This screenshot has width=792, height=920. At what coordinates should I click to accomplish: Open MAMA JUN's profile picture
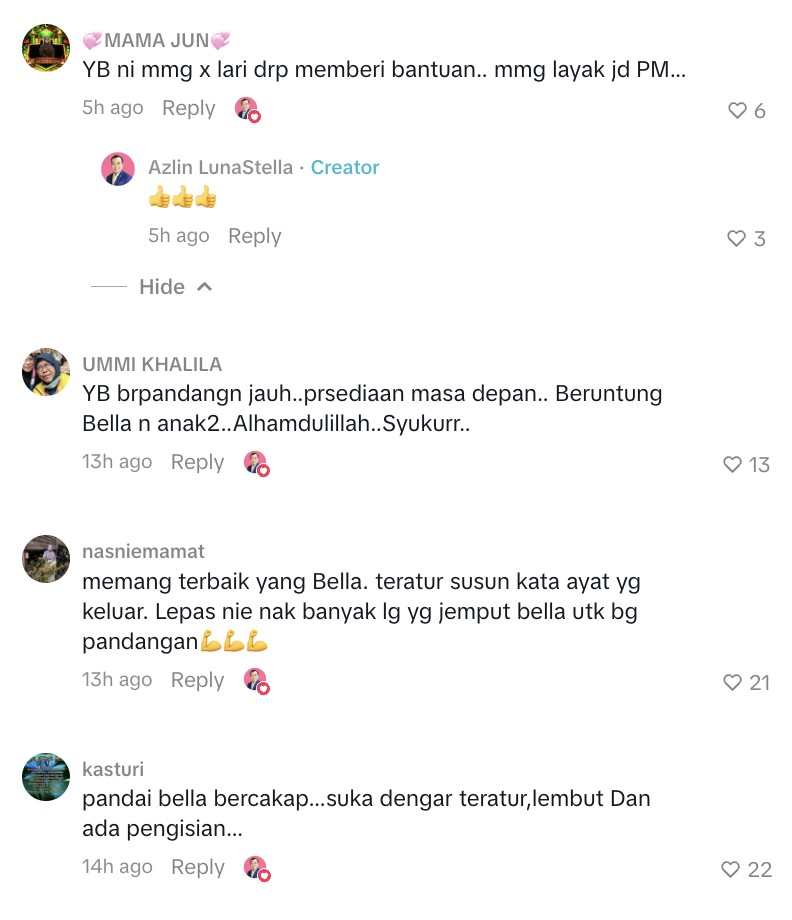point(46,48)
